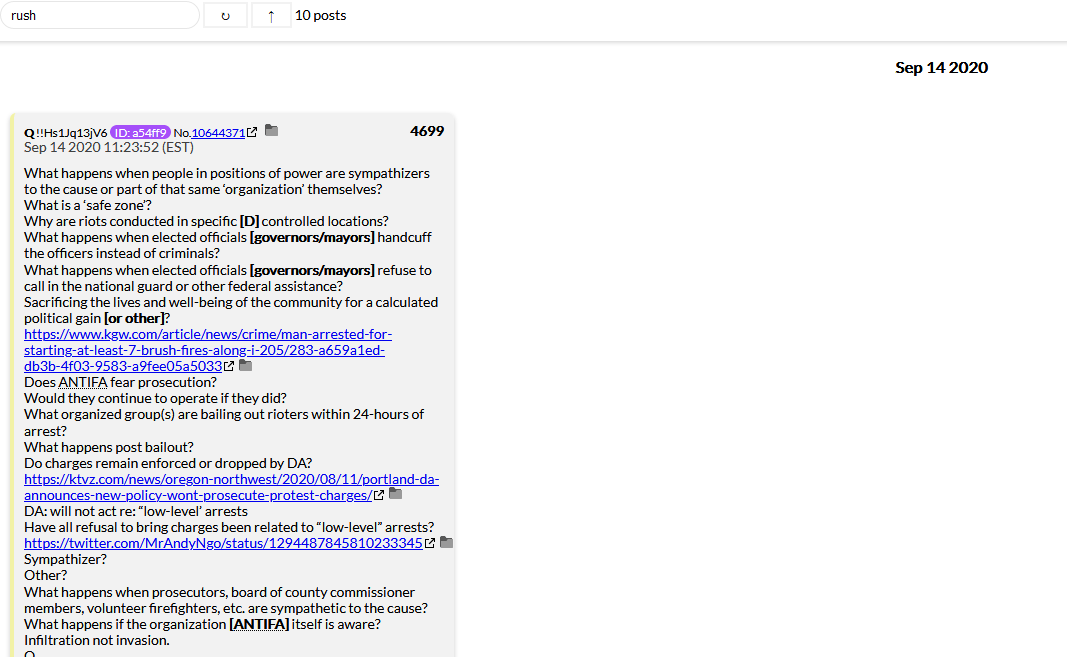Click the Q !!Hs1Jq13jV6 tripcode
The height and width of the screenshot is (657, 1067).
click(65, 133)
